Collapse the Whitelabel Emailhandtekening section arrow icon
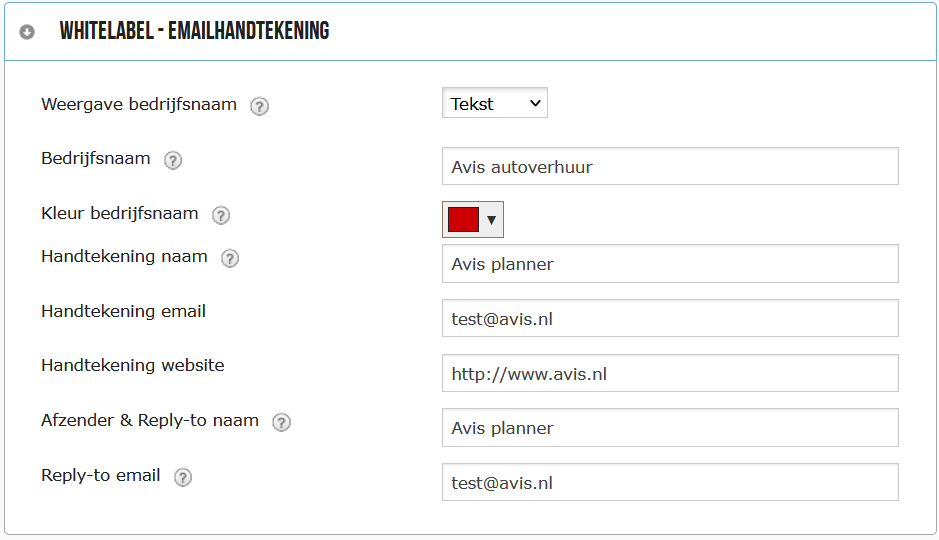This screenshot has width=939, height=540. [x=27, y=32]
